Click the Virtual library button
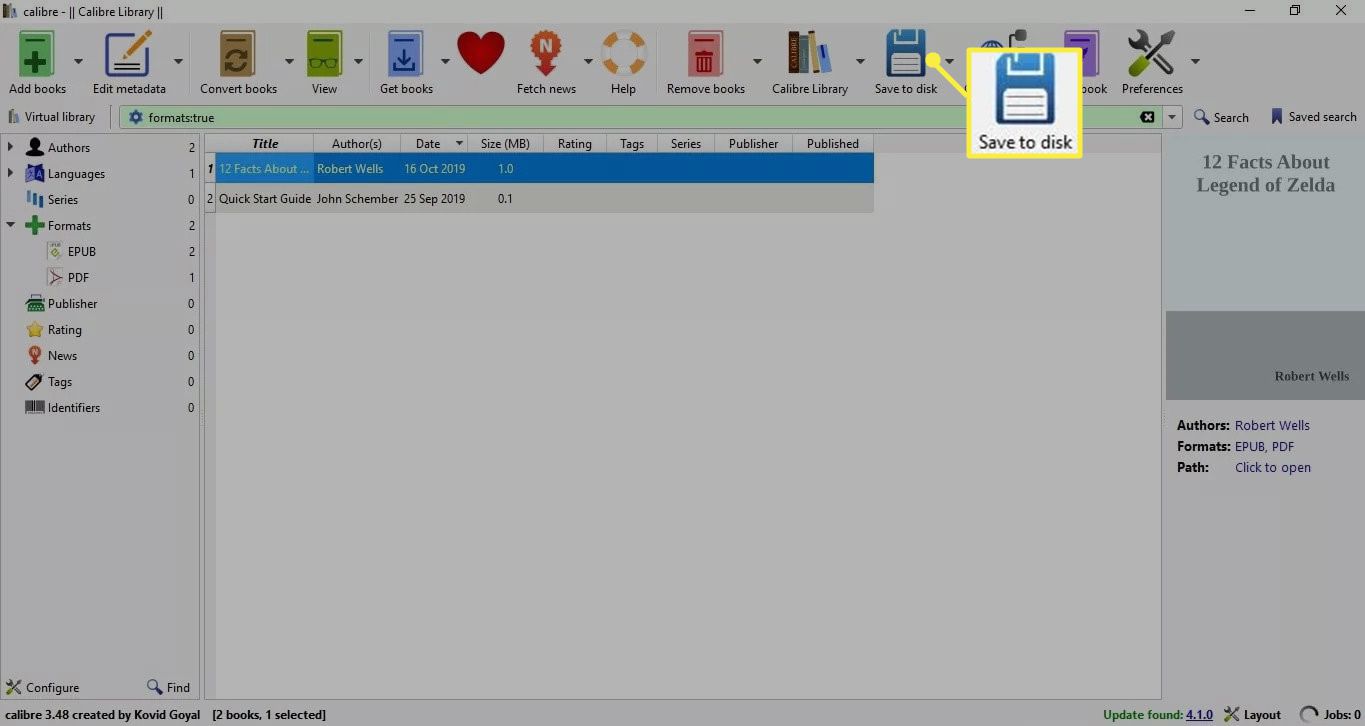The width and height of the screenshot is (1365, 726). (x=51, y=117)
